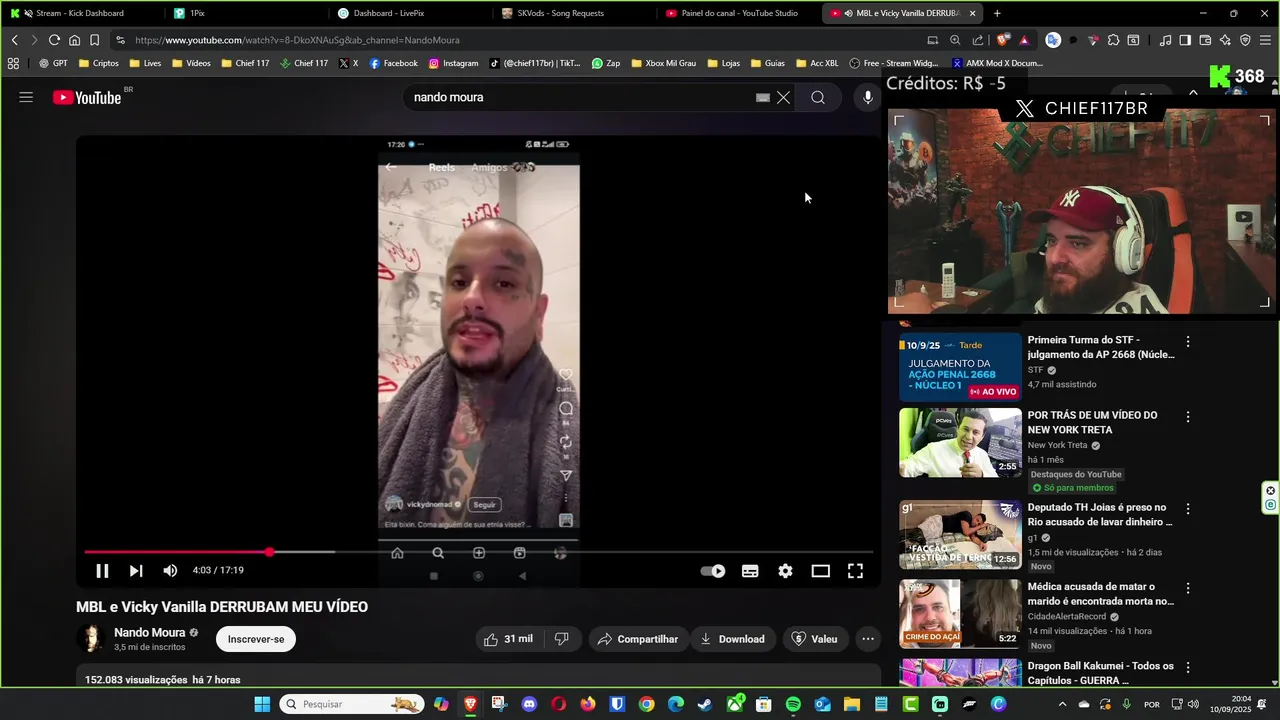Screen dimensions: 1280x720
Task: Subscribe with Inscrever-se button
Action: click(x=256, y=639)
